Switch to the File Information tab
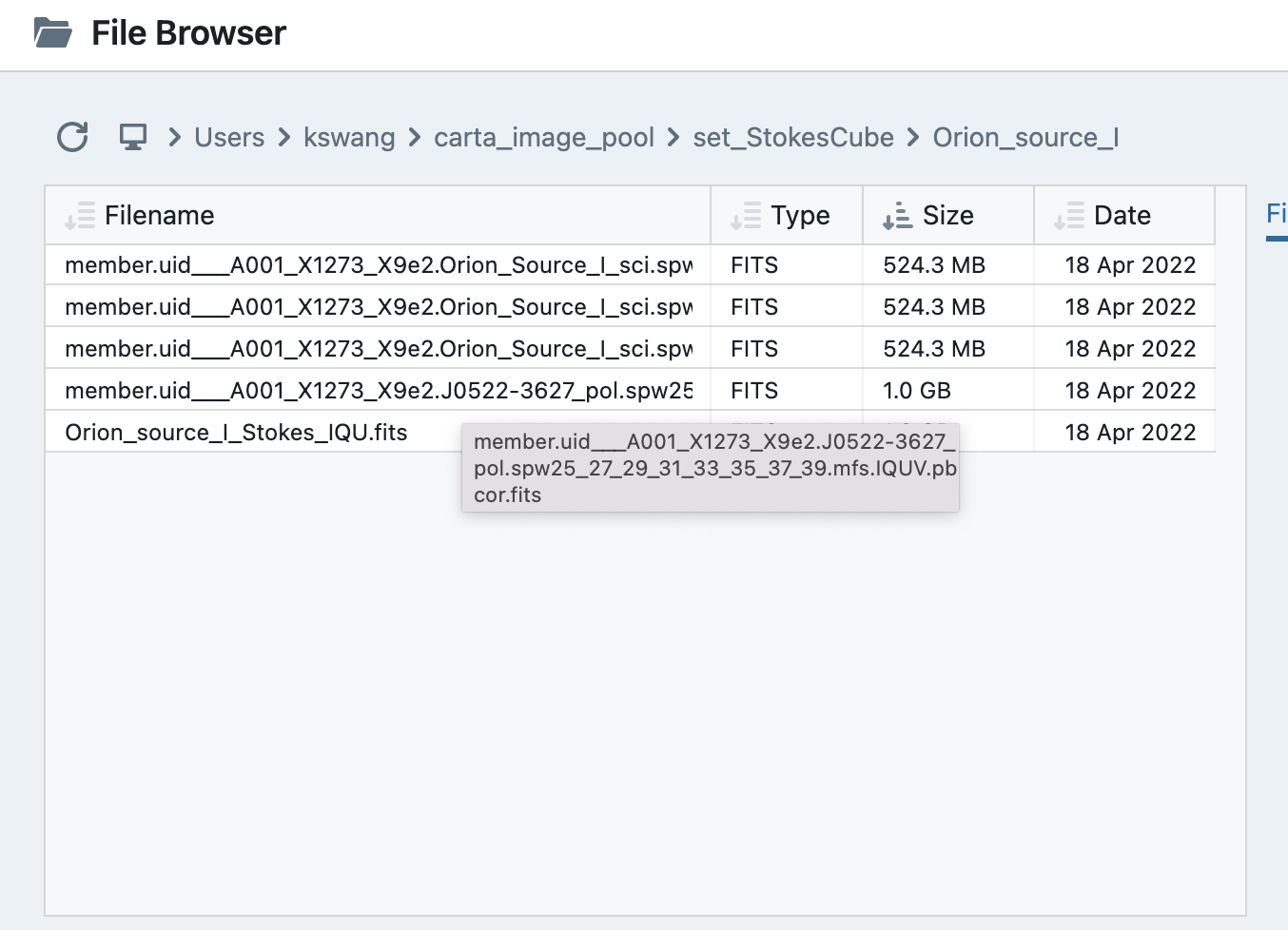 (1278, 213)
